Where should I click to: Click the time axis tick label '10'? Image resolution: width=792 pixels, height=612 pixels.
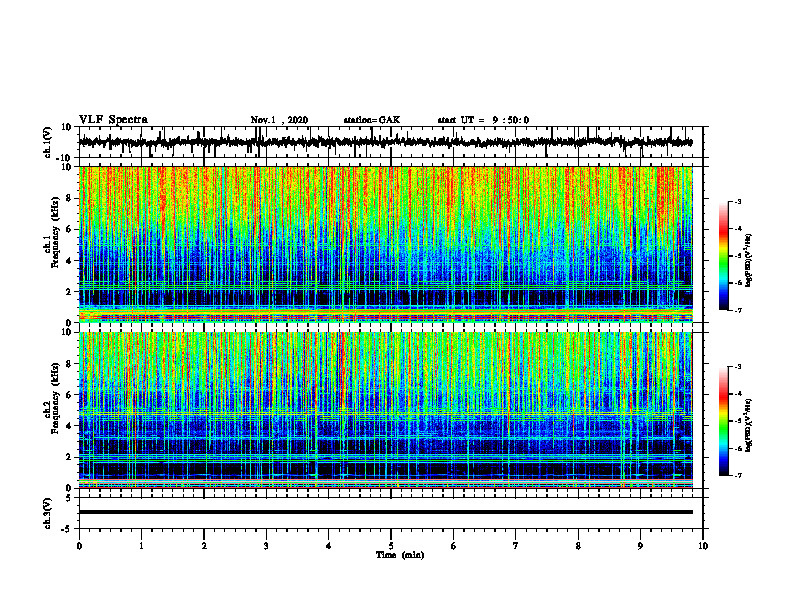coord(703,546)
